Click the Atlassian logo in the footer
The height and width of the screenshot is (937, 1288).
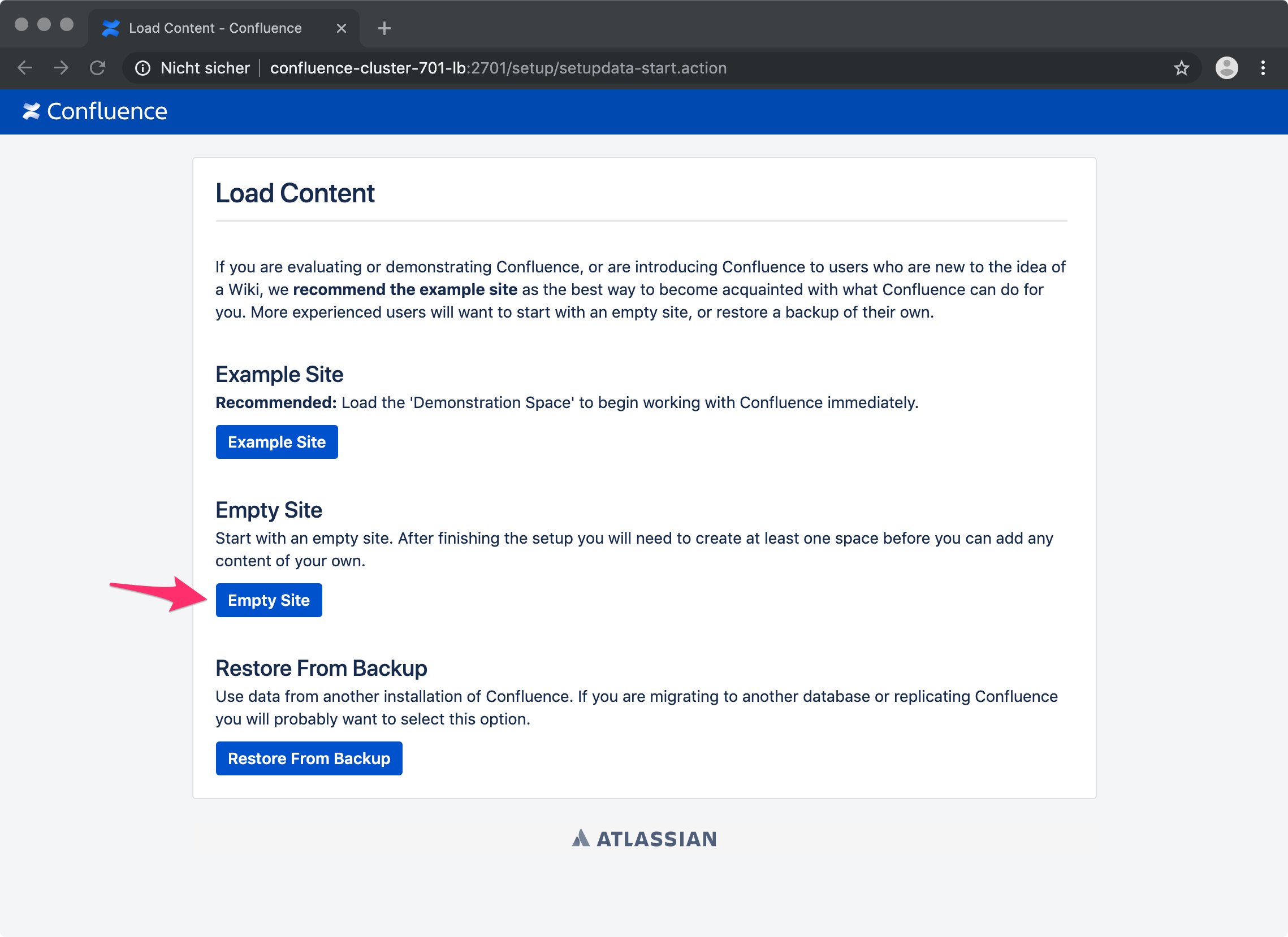645,839
